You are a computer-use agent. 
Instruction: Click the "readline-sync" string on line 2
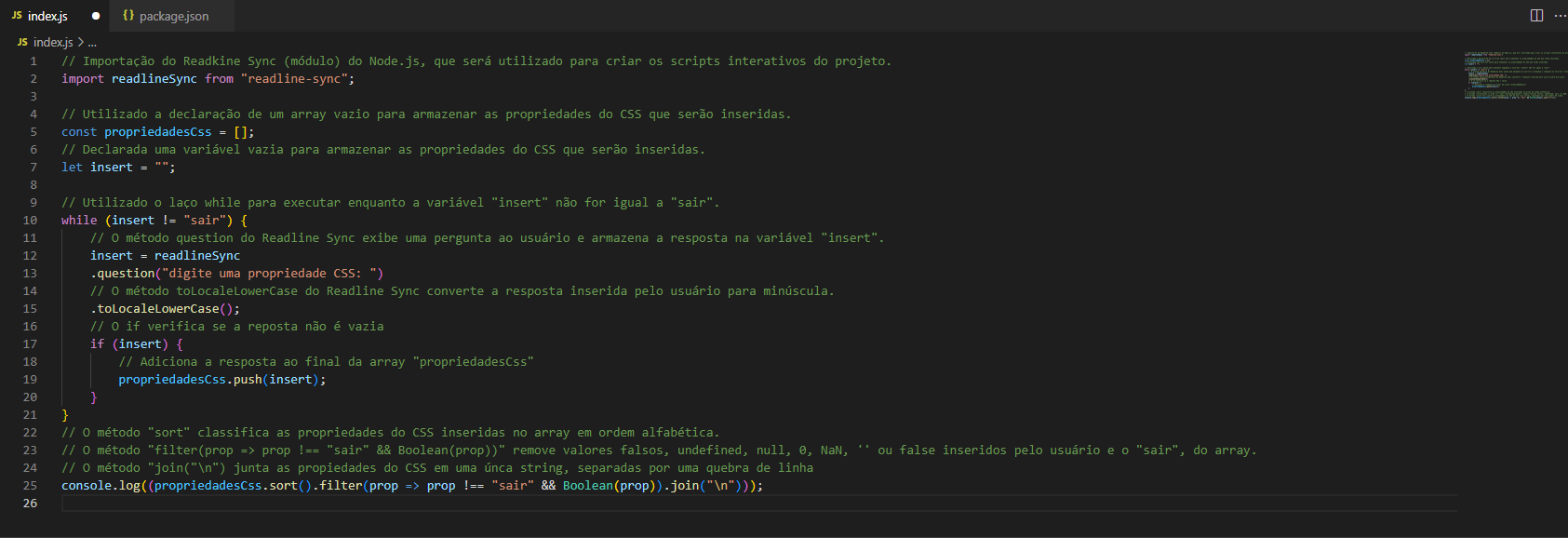pos(294,79)
